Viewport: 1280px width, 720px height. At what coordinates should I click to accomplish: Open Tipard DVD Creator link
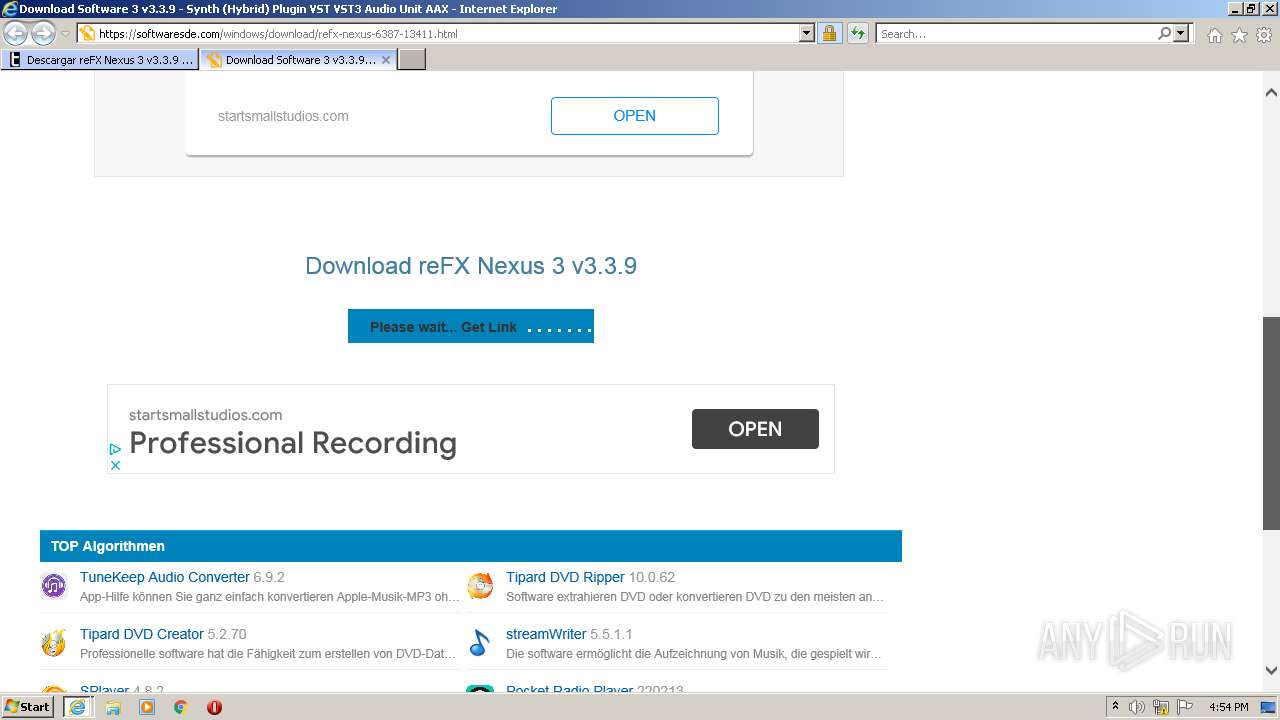click(142, 634)
